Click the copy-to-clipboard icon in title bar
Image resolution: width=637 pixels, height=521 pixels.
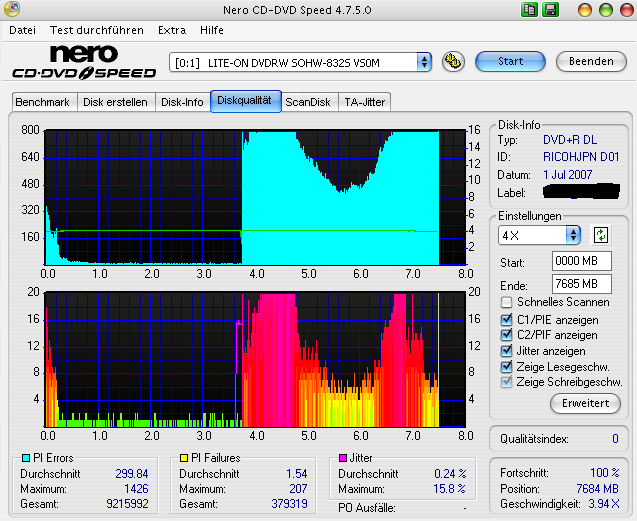pyautogui.click(x=529, y=9)
